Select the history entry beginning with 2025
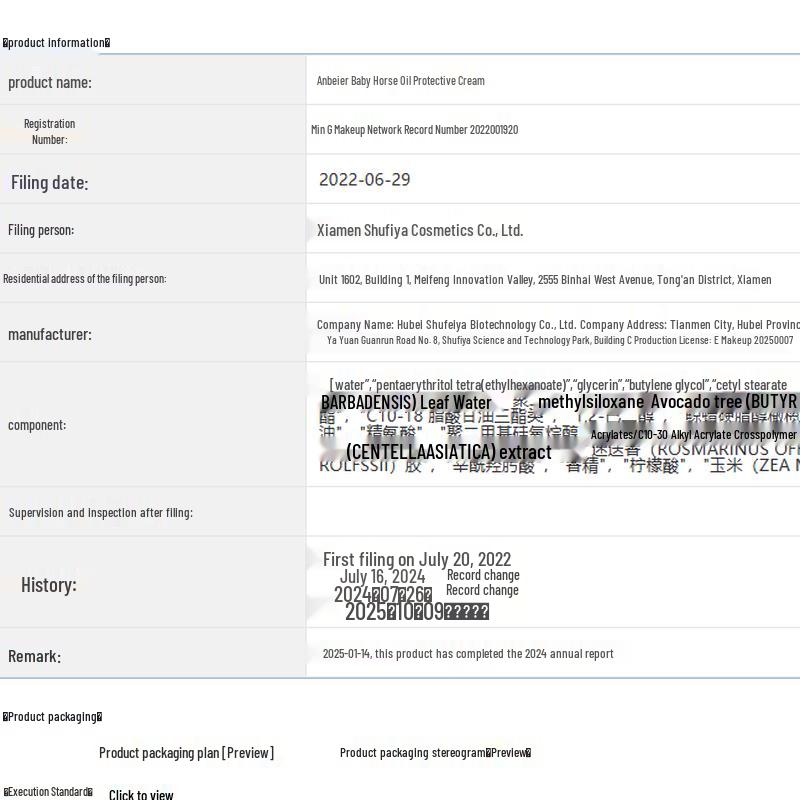The width and height of the screenshot is (800, 800). point(417,611)
